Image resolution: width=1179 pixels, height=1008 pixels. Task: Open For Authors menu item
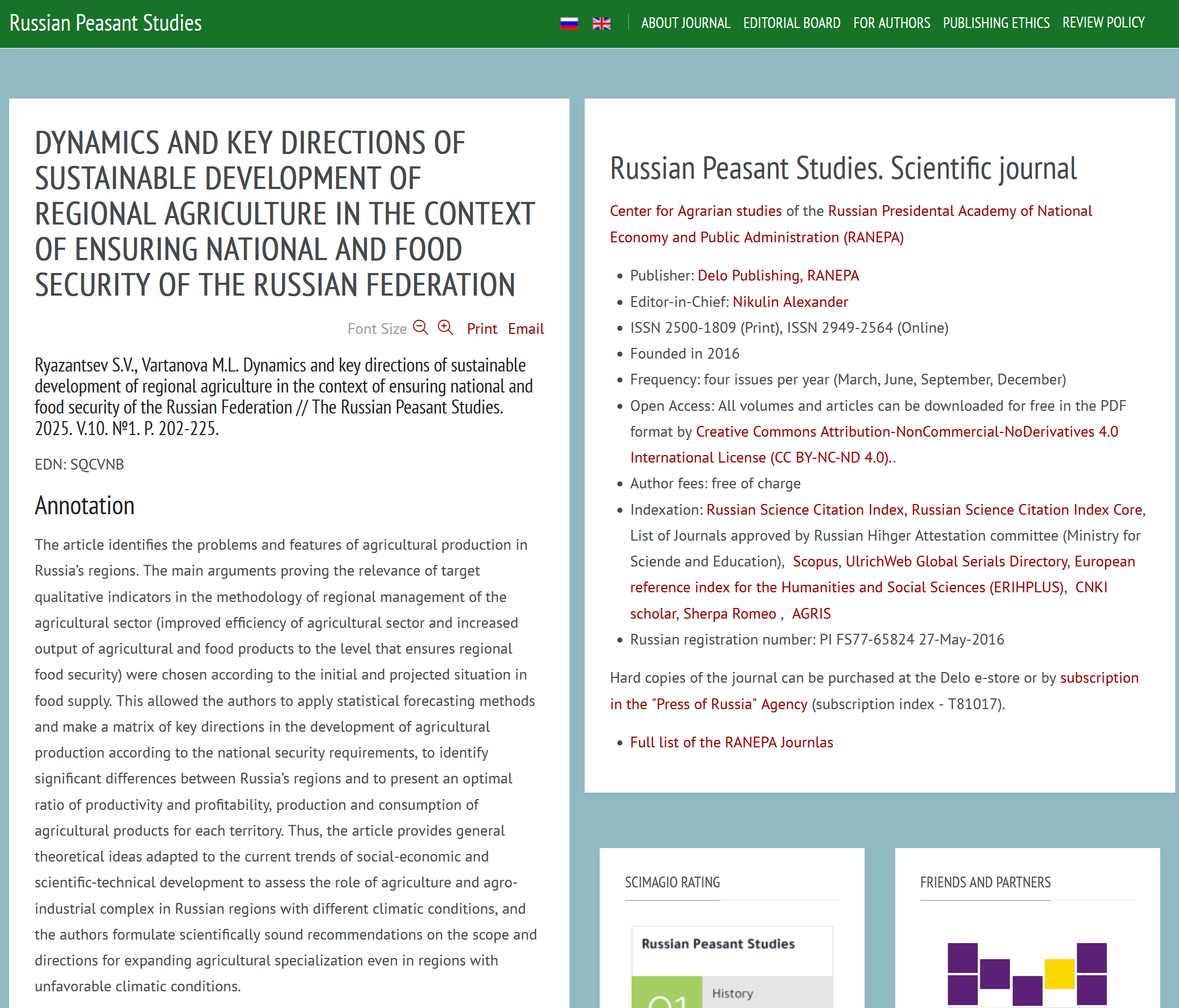(891, 23)
